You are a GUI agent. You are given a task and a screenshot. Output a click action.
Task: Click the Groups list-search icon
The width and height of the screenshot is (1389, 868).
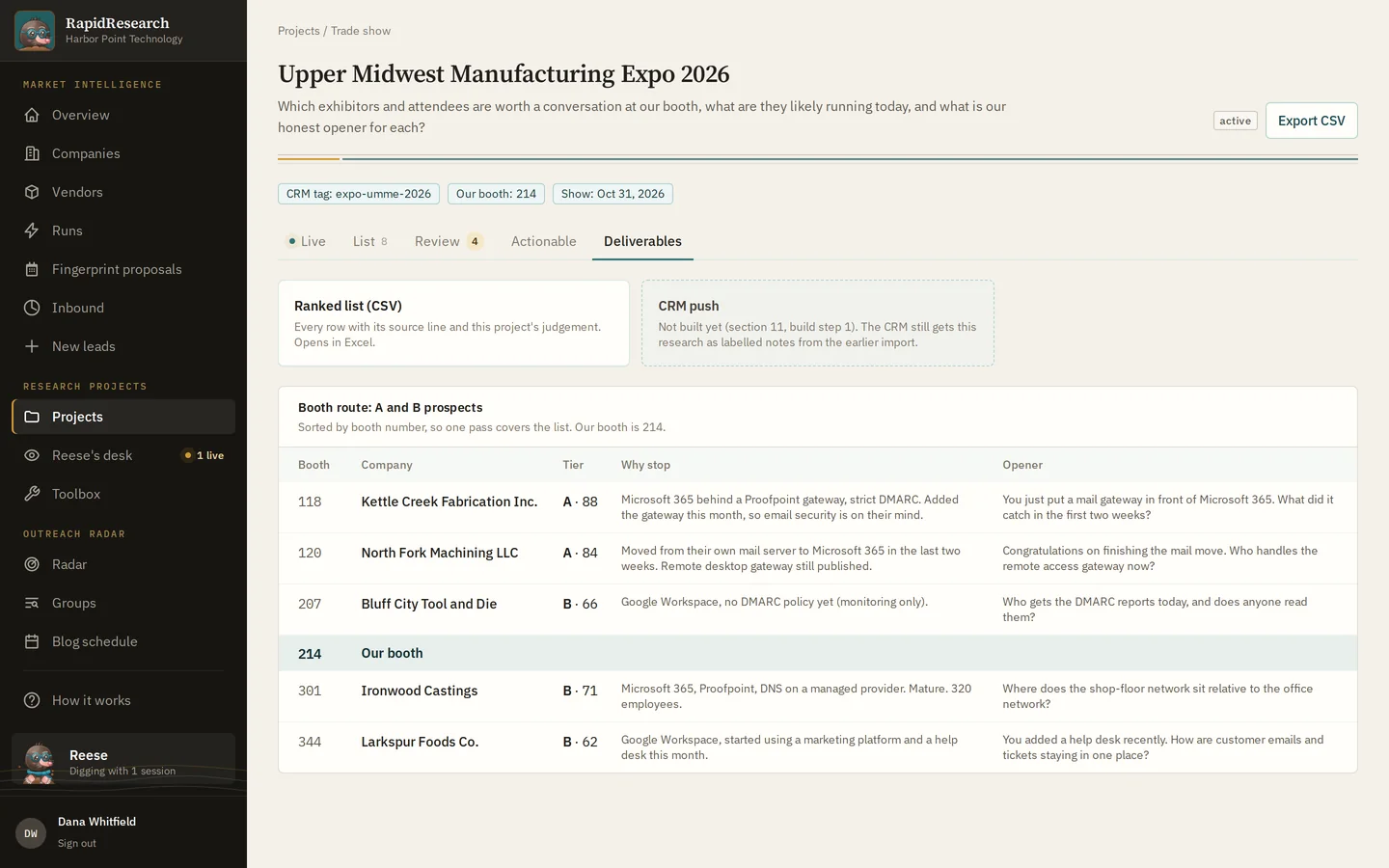32,603
